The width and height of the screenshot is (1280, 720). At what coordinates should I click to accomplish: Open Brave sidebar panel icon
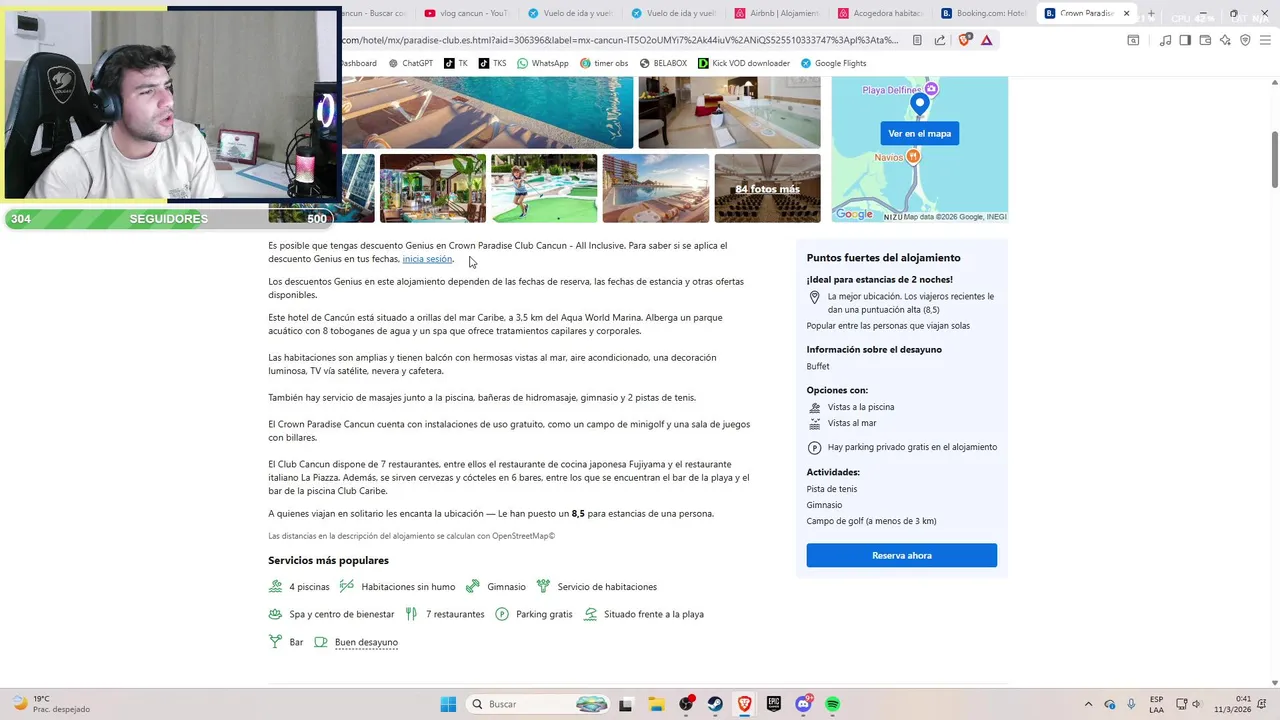[1185, 40]
